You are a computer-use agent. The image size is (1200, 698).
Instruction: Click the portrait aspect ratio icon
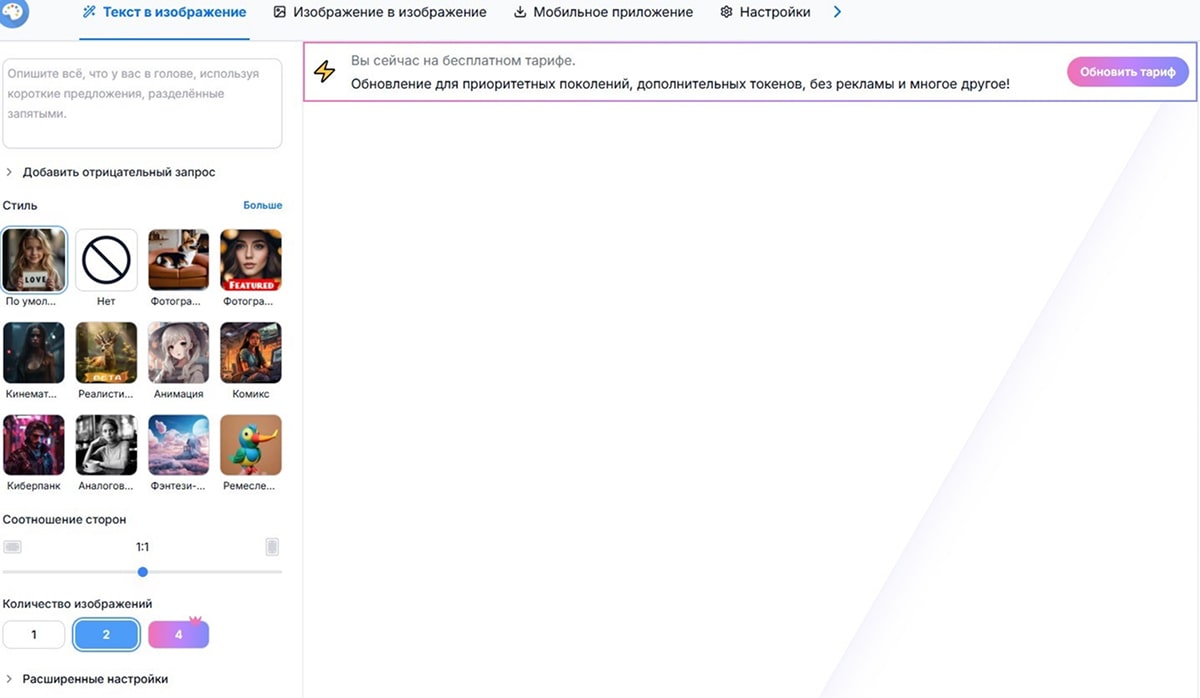coord(272,547)
